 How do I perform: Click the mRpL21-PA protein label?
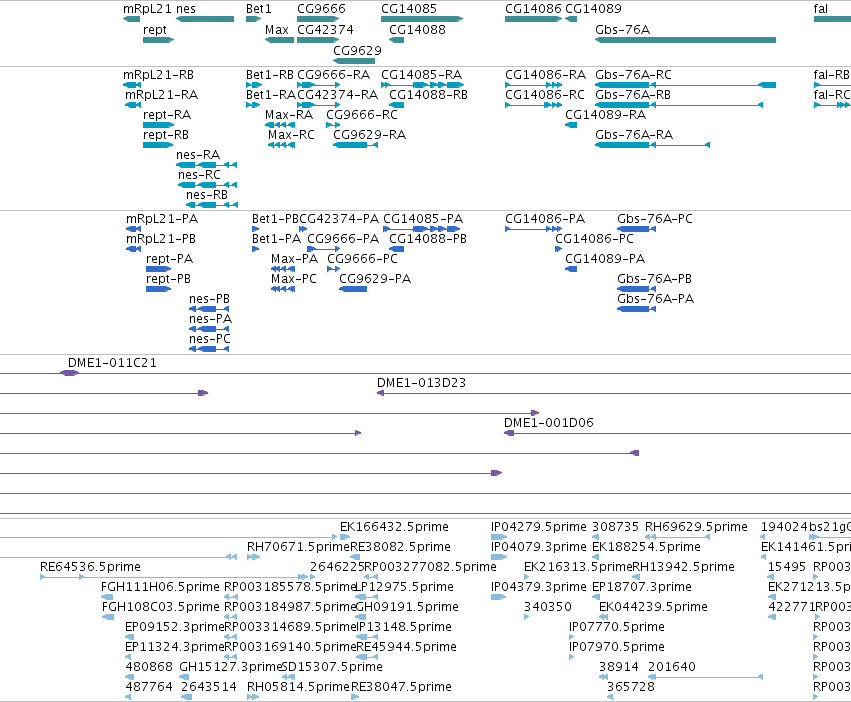[x=162, y=219]
